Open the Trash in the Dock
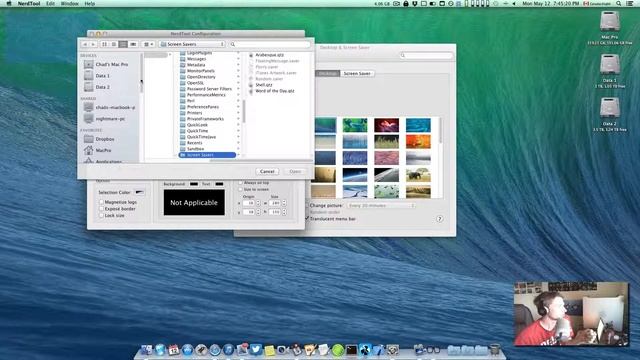Screen dimensions: 640x360 495,350
